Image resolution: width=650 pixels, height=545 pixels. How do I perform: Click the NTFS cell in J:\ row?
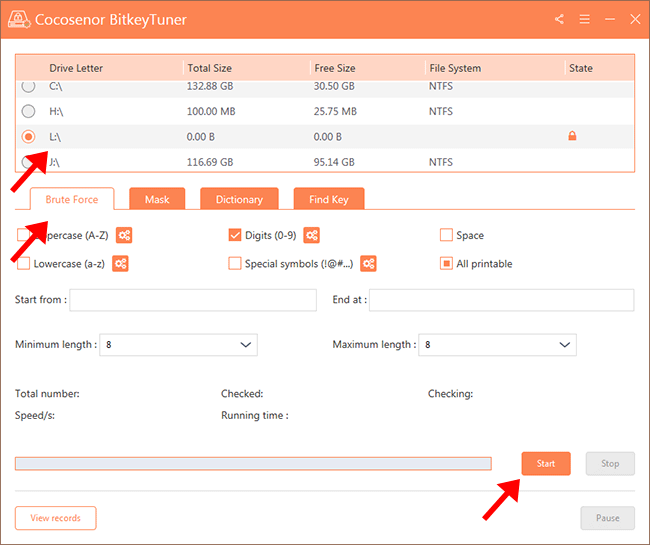441,162
